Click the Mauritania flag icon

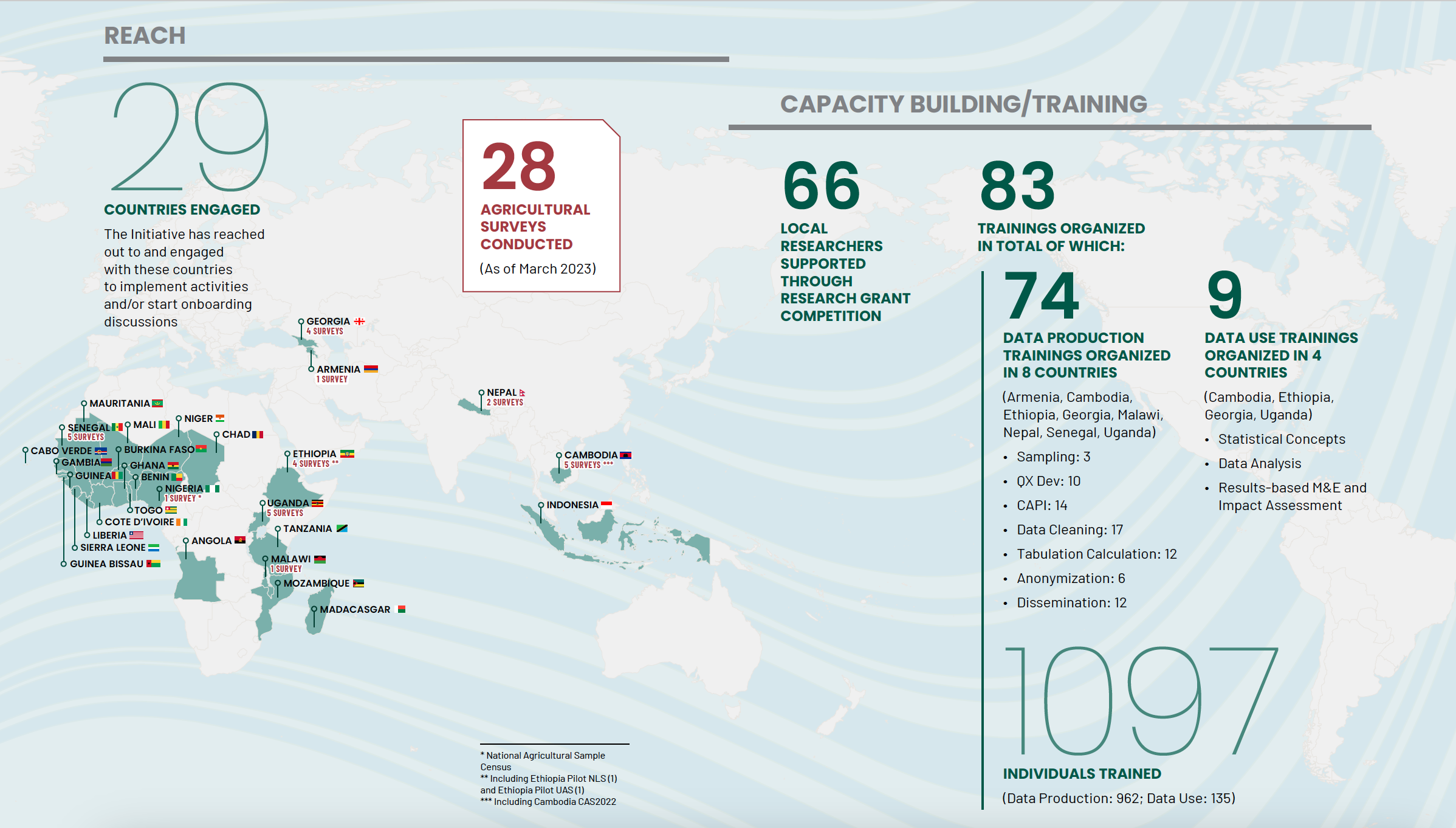pyautogui.click(x=157, y=403)
